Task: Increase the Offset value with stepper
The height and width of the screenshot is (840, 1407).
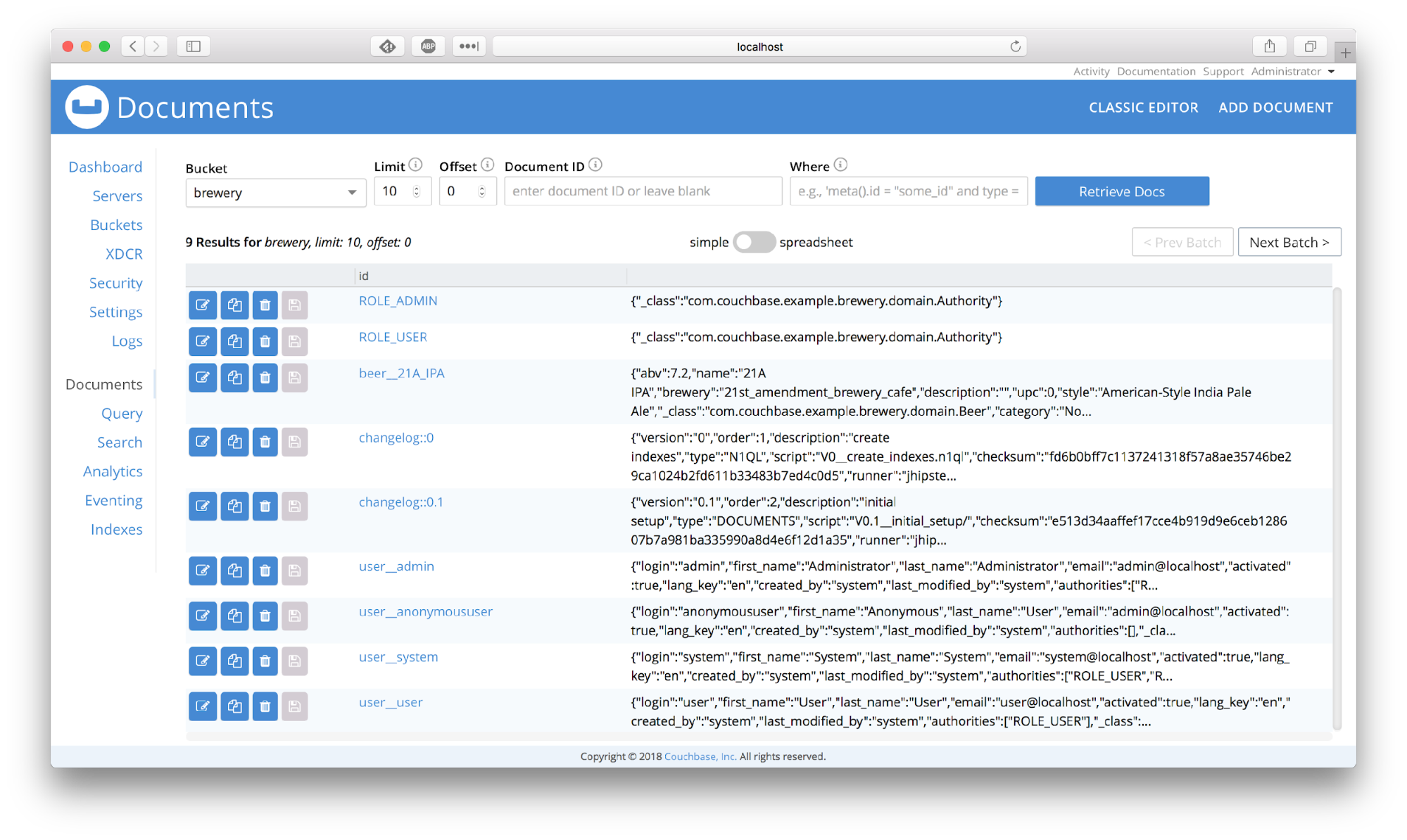Action: pyautogui.click(x=481, y=186)
